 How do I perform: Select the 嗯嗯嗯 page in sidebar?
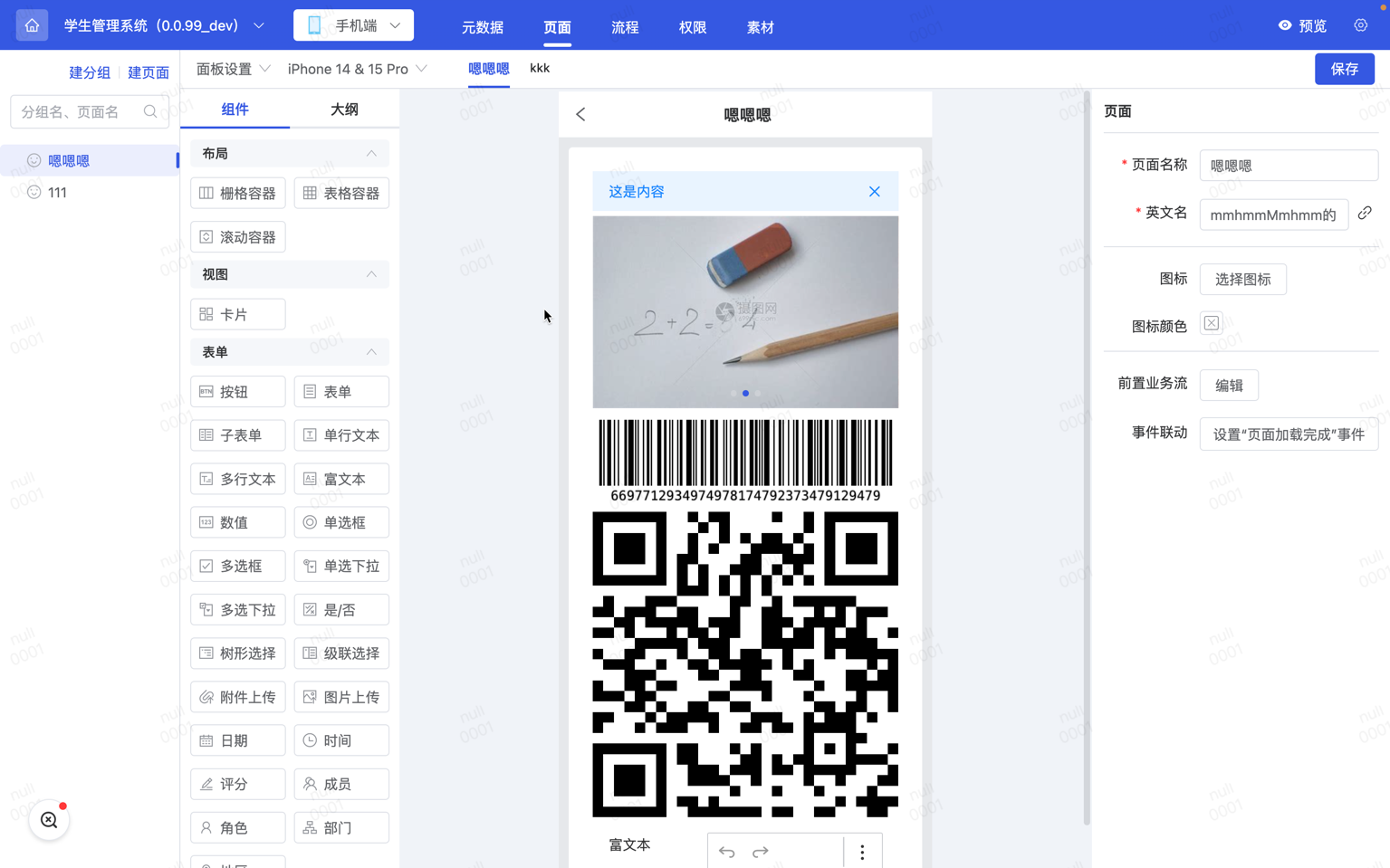[90, 160]
